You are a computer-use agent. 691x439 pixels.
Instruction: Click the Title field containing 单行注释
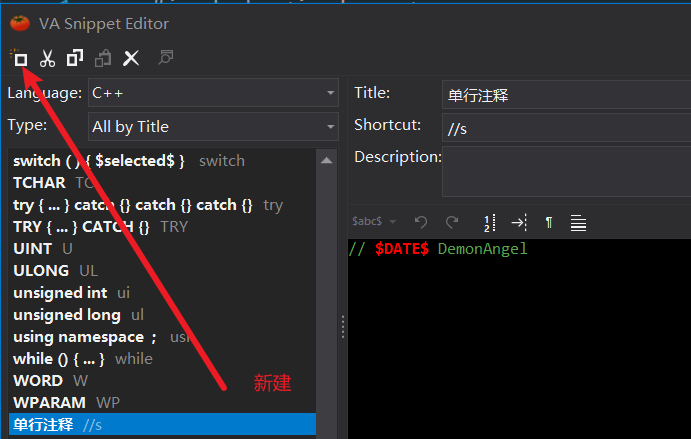tap(567, 95)
